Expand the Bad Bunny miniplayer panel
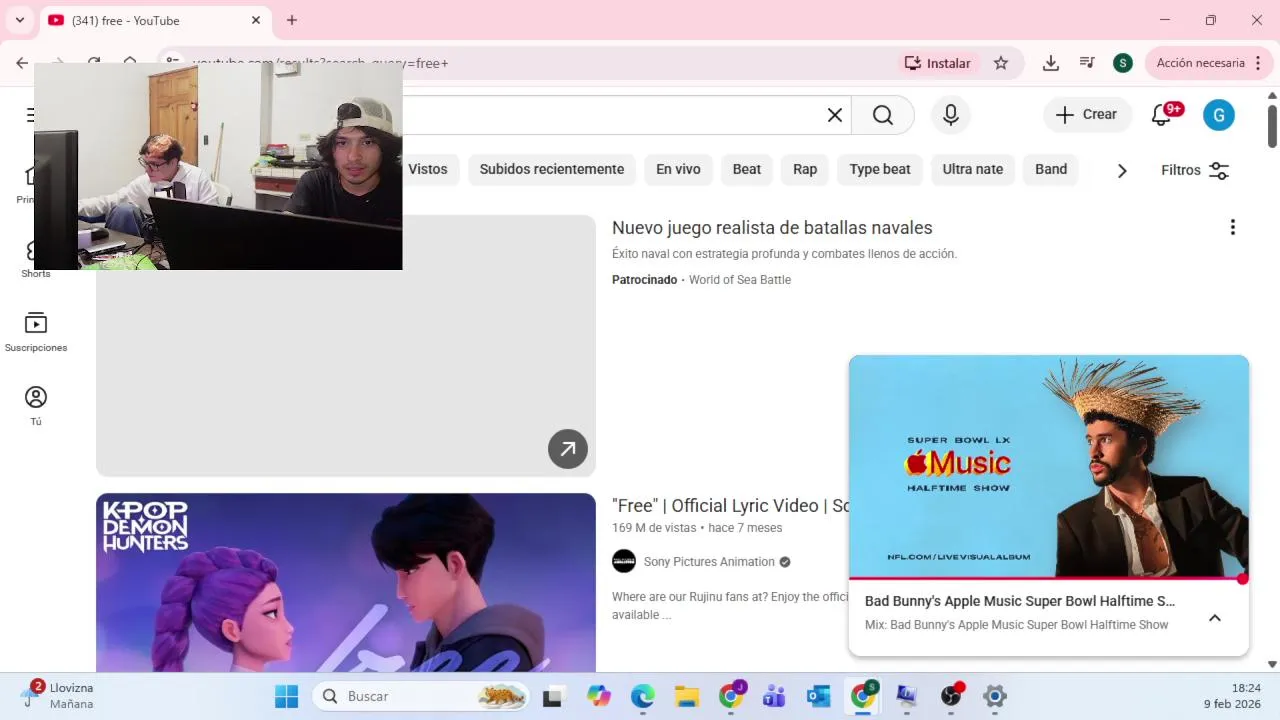 [x=1215, y=618]
